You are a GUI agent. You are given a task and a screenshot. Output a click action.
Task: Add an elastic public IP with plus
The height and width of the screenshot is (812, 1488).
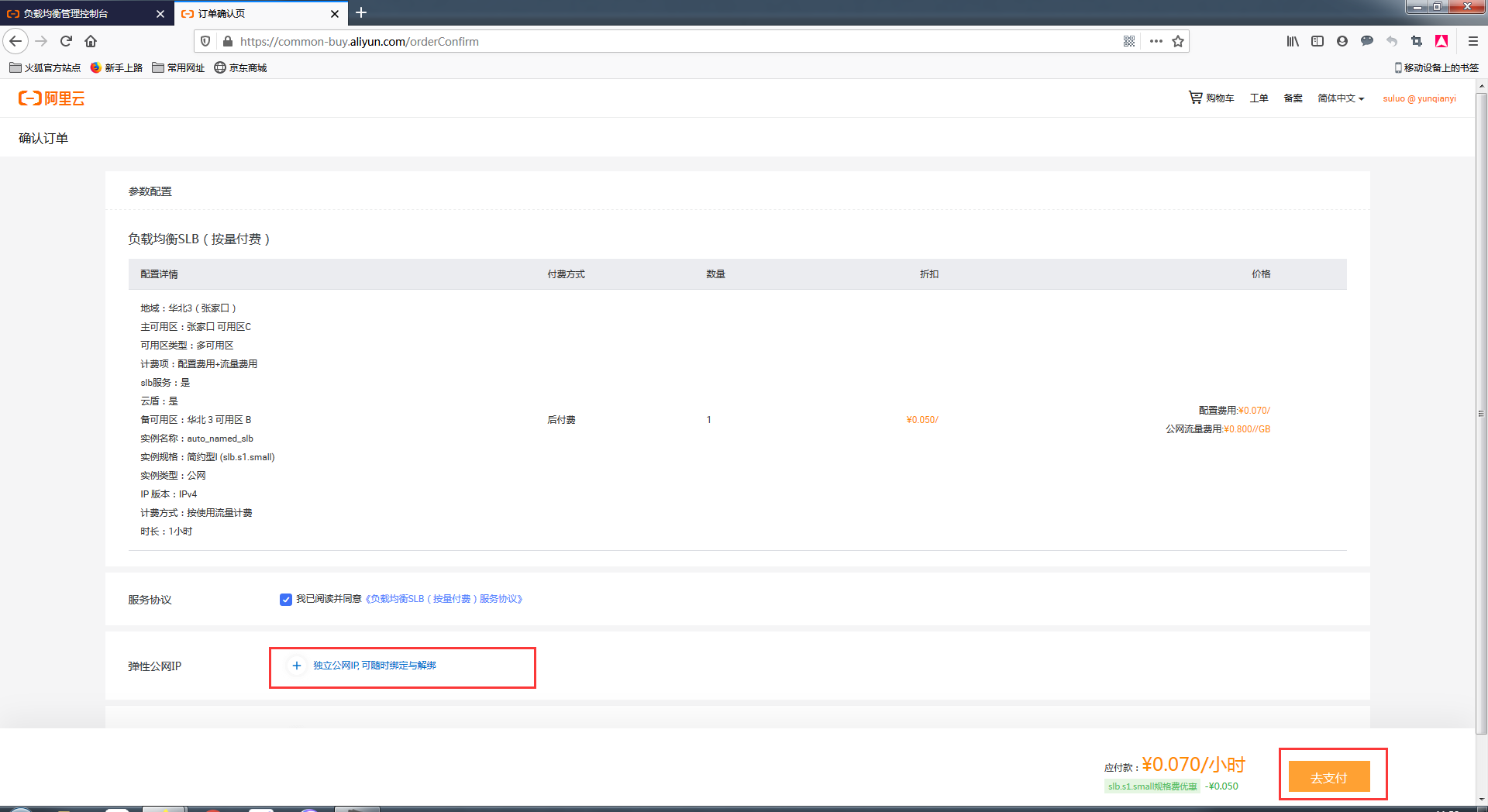pyautogui.click(x=297, y=666)
